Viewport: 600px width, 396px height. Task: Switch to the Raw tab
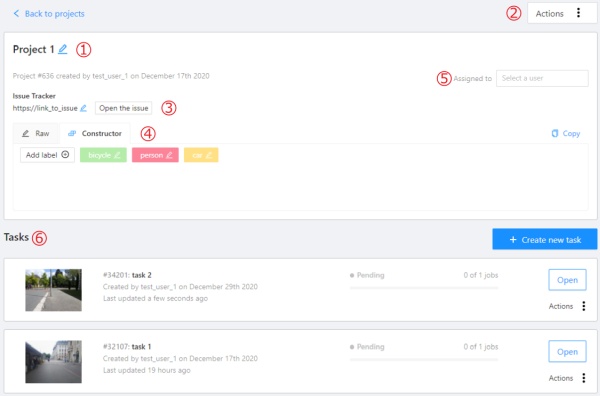pyautogui.click(x=36, y=134)
